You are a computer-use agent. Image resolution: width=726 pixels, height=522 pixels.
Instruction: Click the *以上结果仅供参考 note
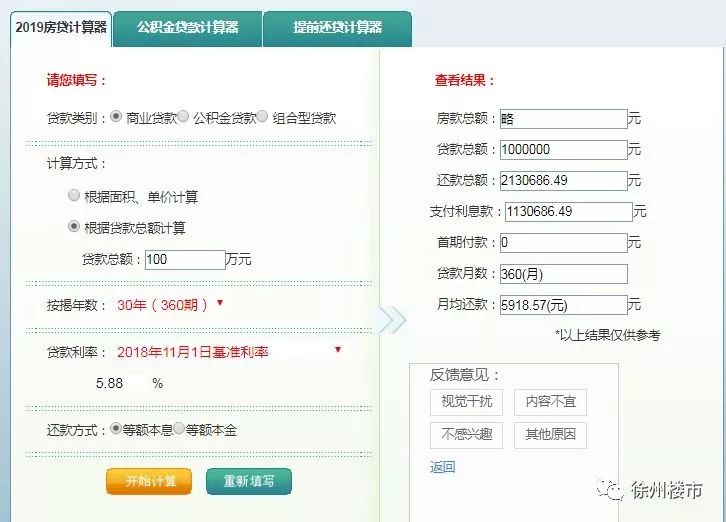tap(607, 335)
